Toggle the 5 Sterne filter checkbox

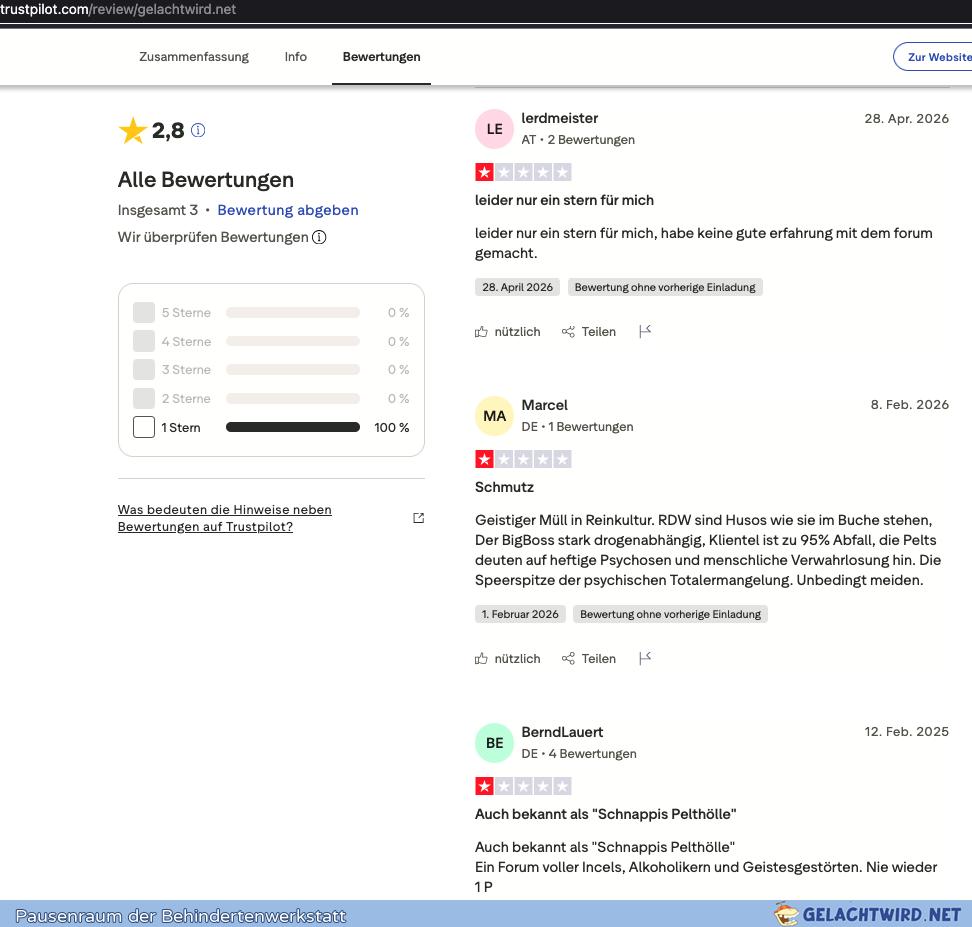(x=144, y=313)
